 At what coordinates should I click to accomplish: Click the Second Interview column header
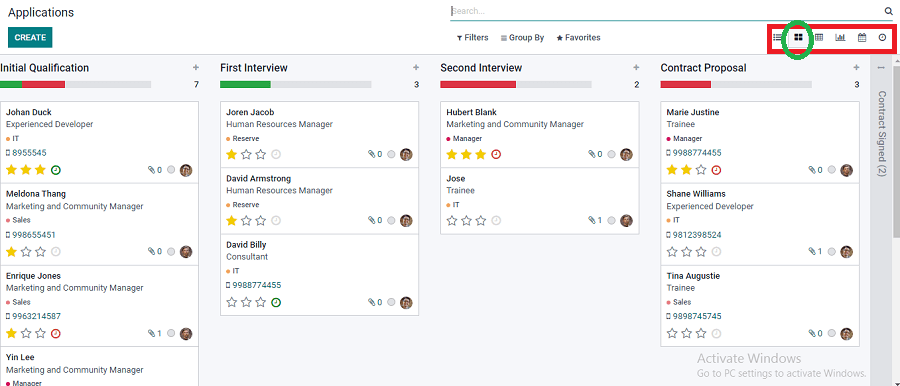481,68
